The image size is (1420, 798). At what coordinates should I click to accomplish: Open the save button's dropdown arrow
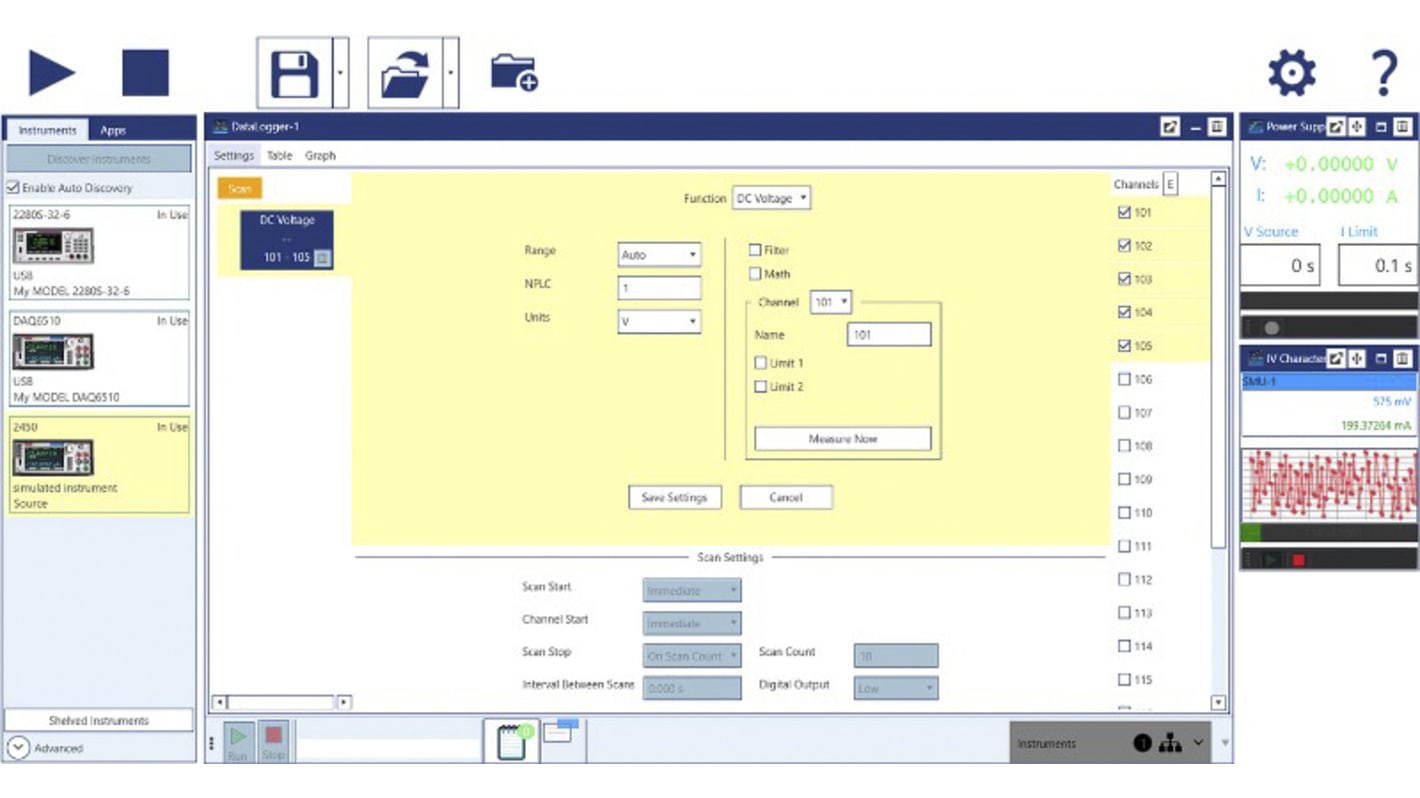341,73
